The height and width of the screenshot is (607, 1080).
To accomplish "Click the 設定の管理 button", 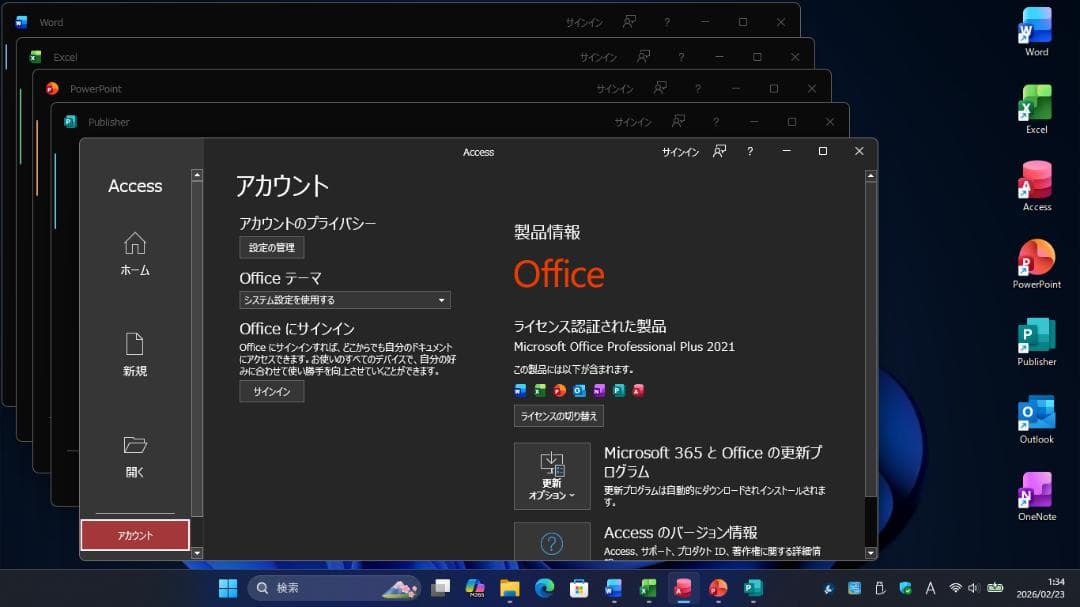I will 271,247.
